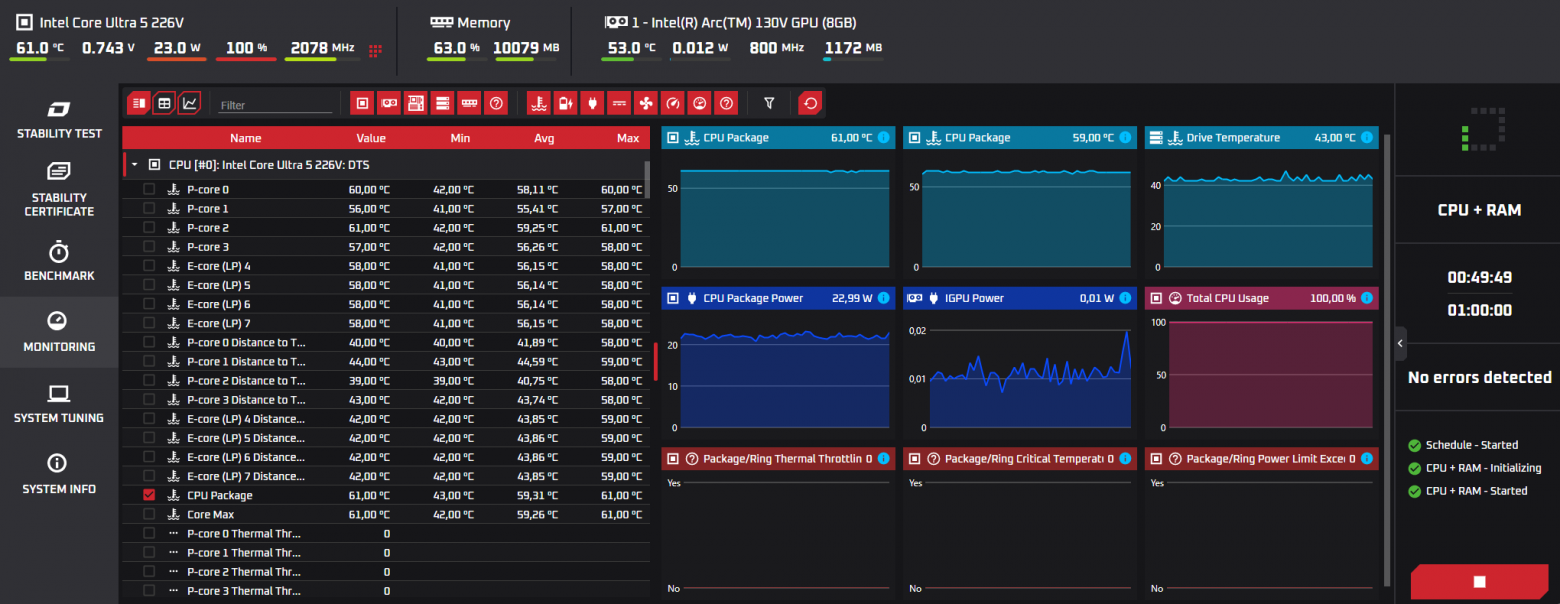Focus the Filter text field
Viewport: 1560px width, 604px height.
pos(275,105)
